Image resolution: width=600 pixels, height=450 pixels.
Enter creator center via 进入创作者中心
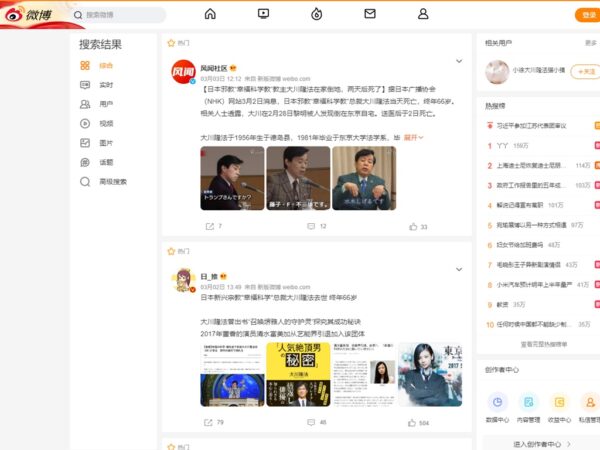(x=542, y=444)
